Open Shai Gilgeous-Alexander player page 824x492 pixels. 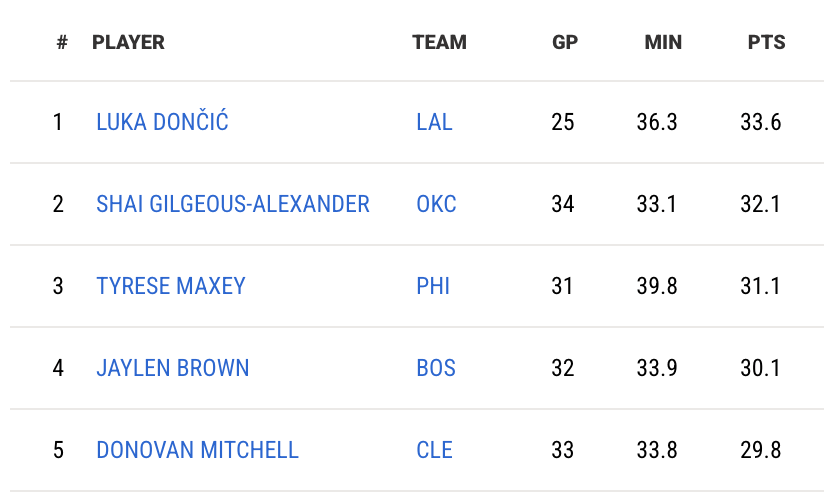233,204
